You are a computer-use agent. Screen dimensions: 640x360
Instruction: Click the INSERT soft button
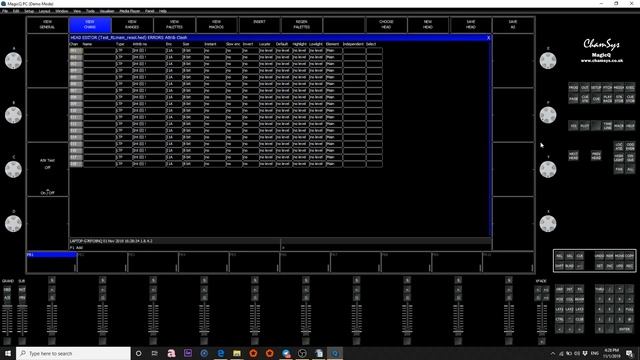tap(259, 24)
